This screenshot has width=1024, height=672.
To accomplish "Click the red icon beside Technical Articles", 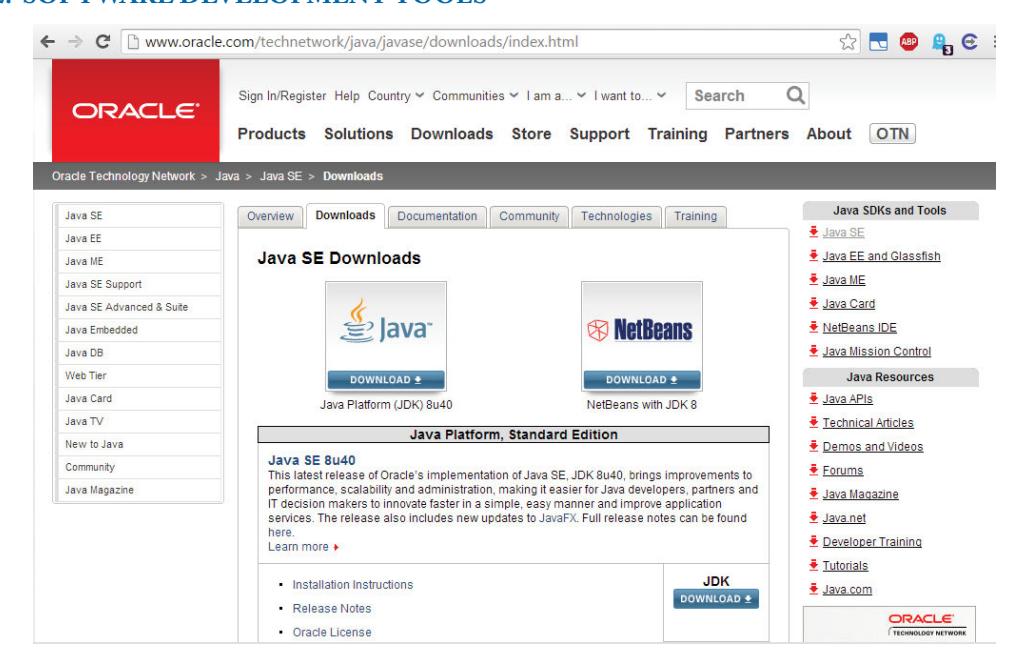I will point(813,422).
